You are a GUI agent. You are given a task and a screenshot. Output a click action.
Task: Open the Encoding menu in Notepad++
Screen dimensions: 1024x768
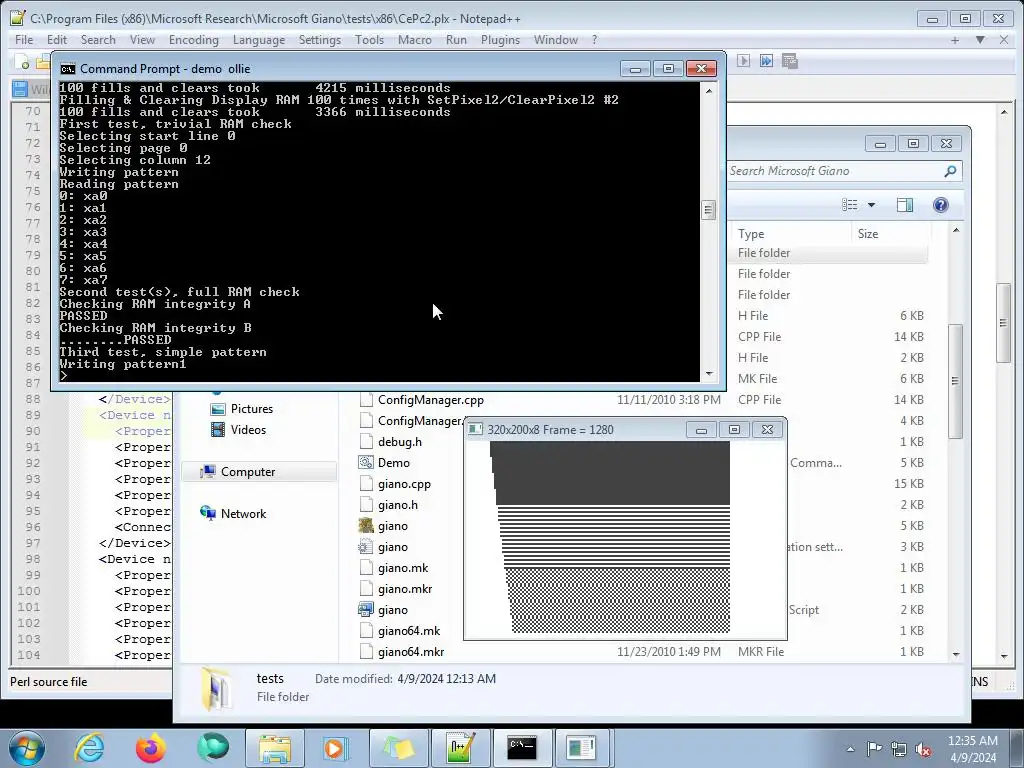click(194, 40)
